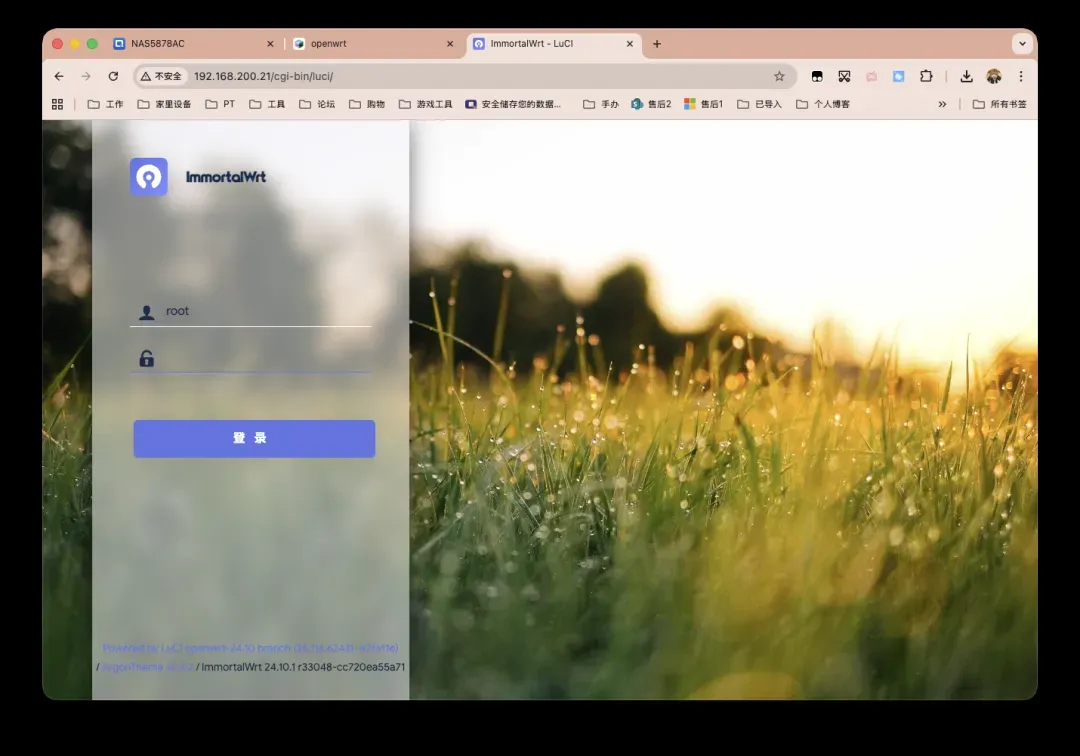Reload the current page
Screen dimensions: 1080x756
(113, 76)
